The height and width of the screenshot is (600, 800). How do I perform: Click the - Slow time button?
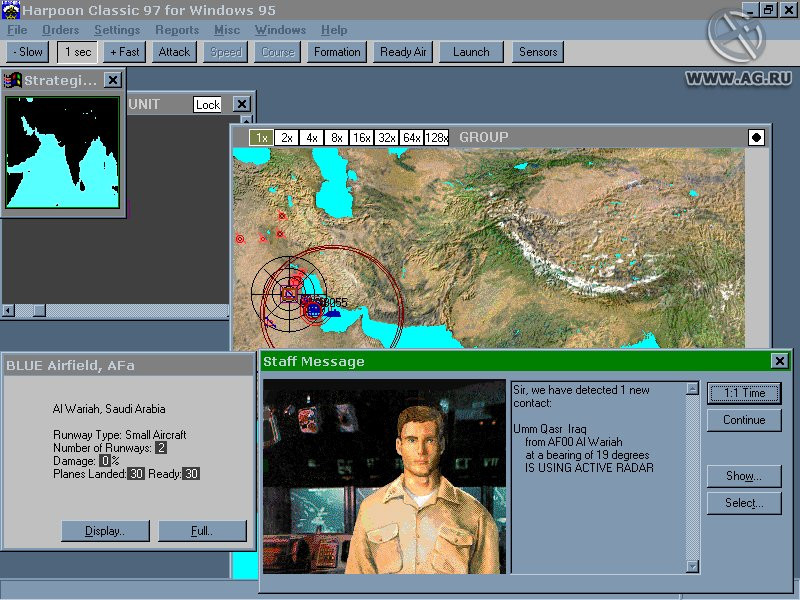28,52
